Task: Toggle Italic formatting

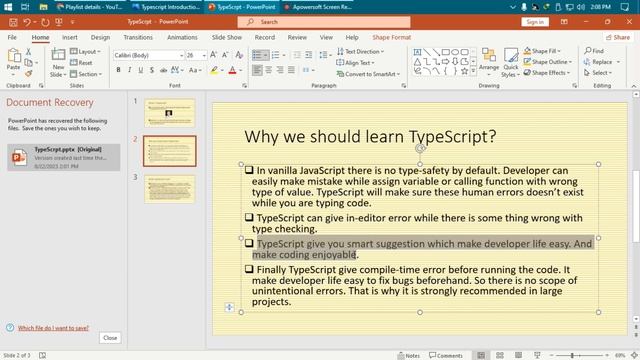Action: coord(129,70)
